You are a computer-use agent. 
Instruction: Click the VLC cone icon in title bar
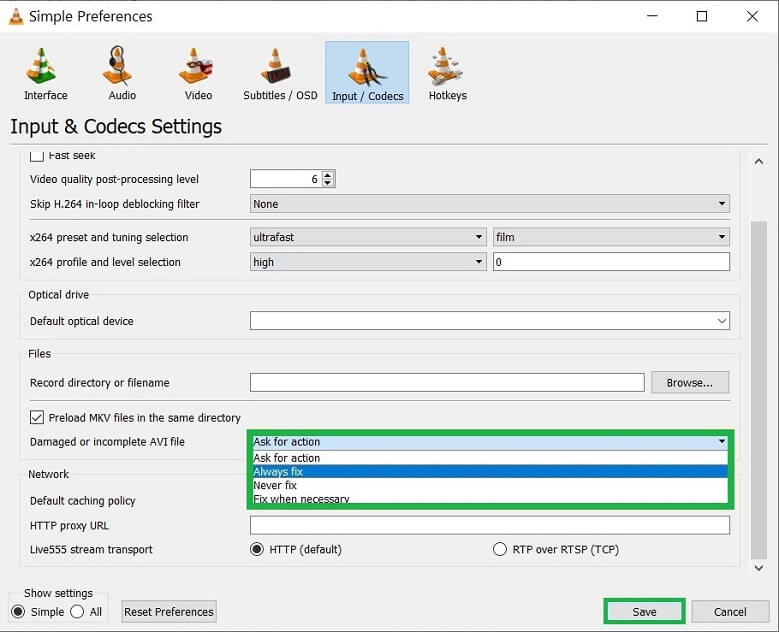[x=16, y=16]
